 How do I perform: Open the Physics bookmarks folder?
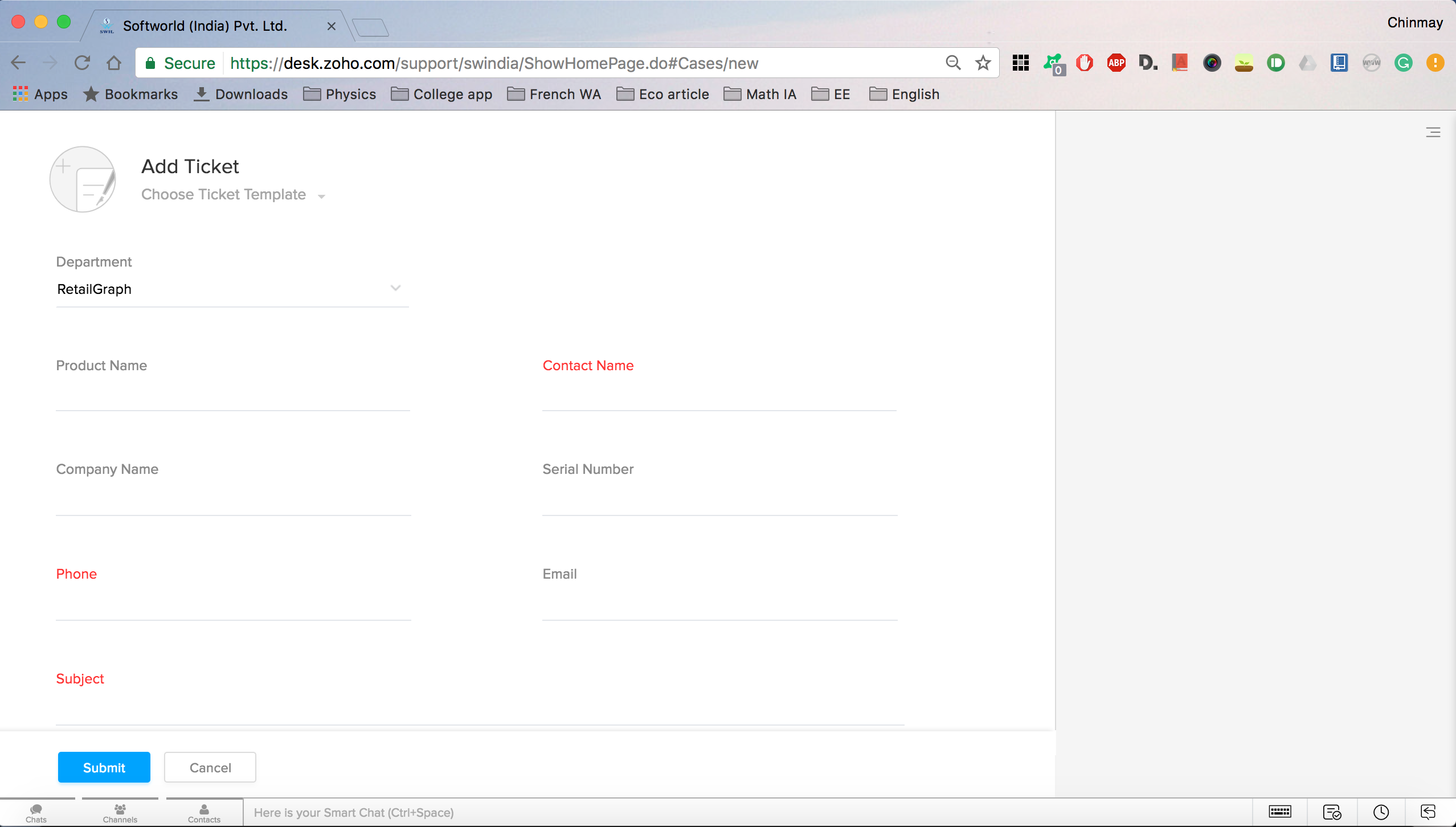(340, 95)
